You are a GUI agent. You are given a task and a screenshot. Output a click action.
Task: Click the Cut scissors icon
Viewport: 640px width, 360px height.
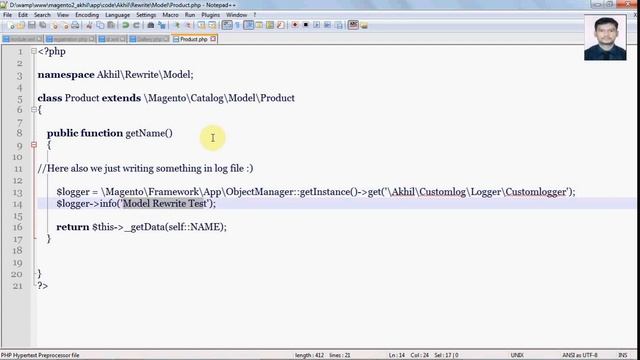point(89,25)
